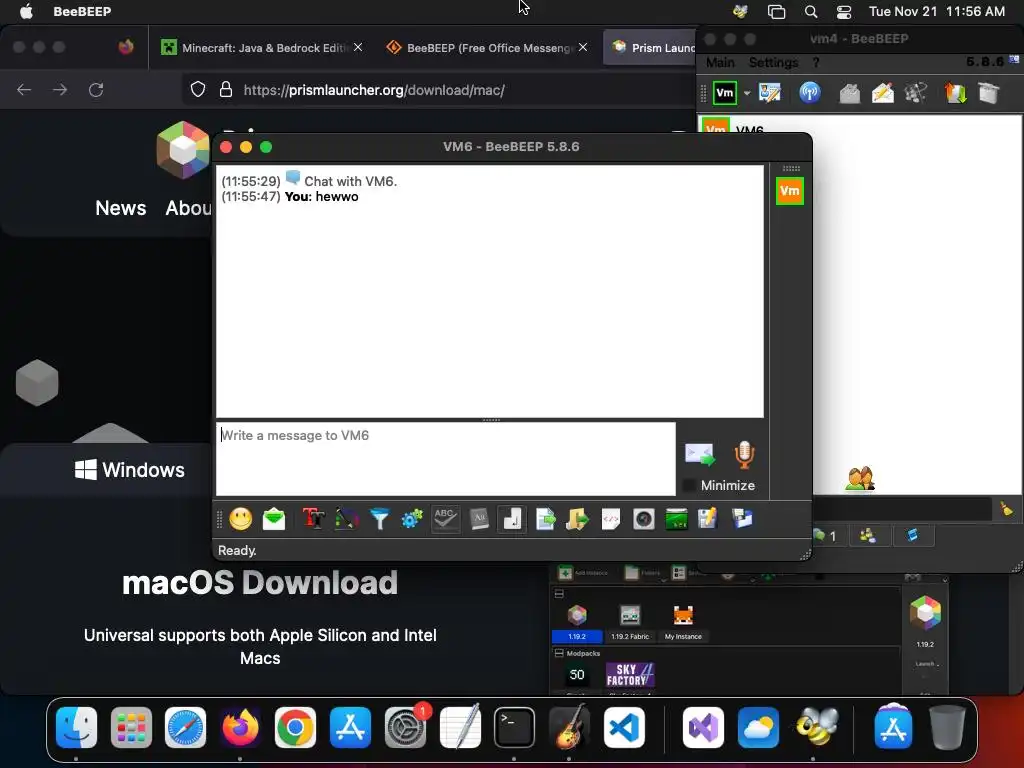
Task: Edit profile icon in vm4 BeeBEEP toolbar
Action: (x=770, y=93)
